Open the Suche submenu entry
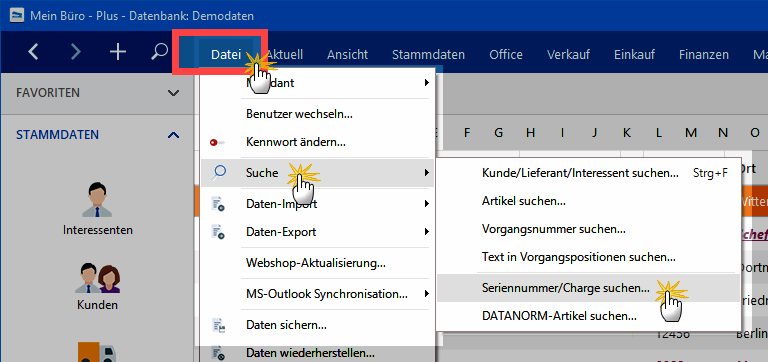Viewport: 768px width, 362px height. click(x=317, y=172)
